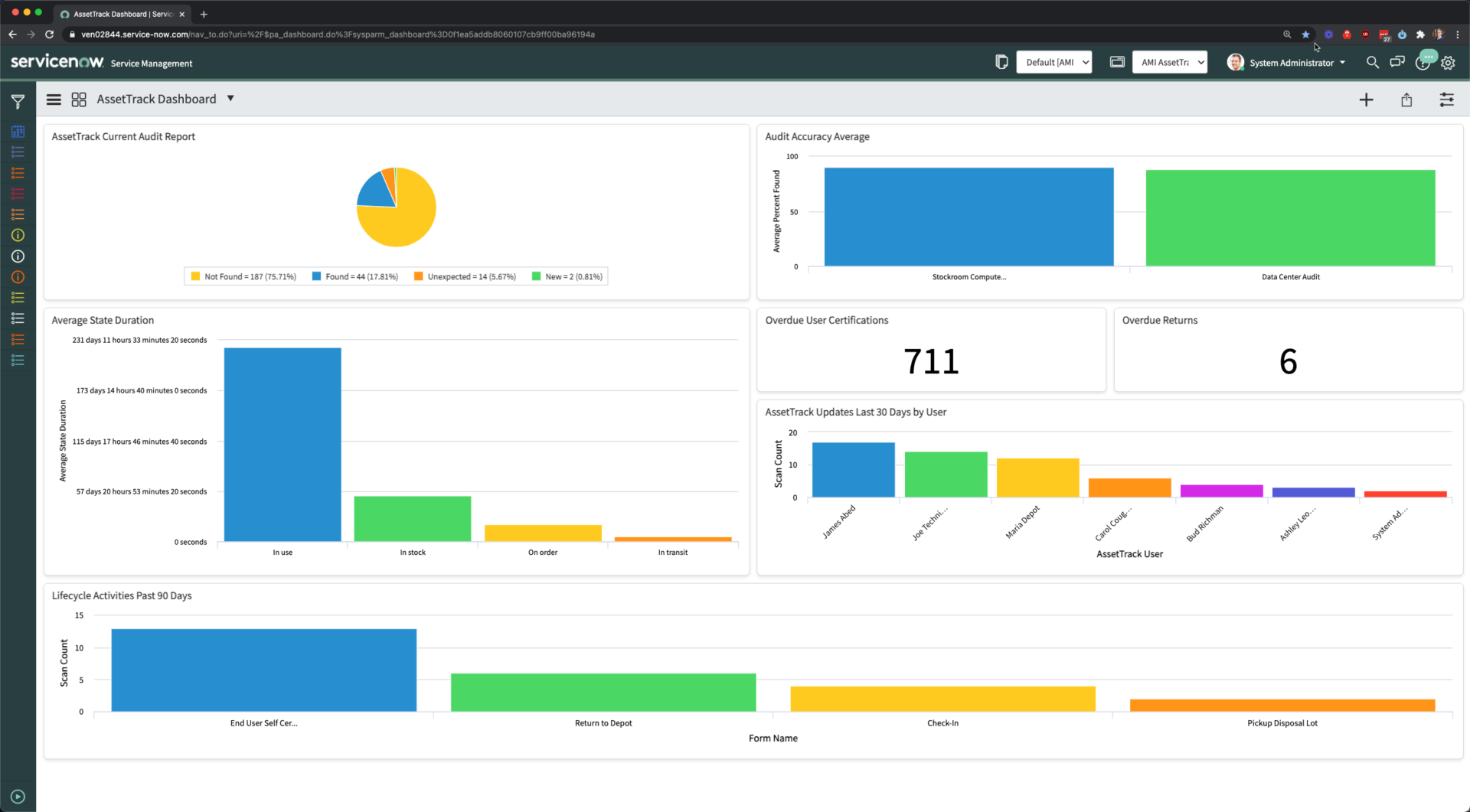1470x812 pixels.
Task: Click the browser address bar URL
Action: click(329, 34)
